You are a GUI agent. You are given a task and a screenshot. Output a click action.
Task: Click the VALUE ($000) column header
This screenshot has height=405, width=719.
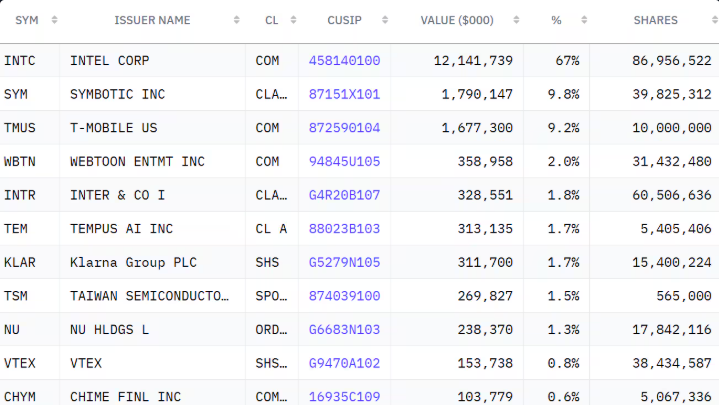click(x=457, y=20)
